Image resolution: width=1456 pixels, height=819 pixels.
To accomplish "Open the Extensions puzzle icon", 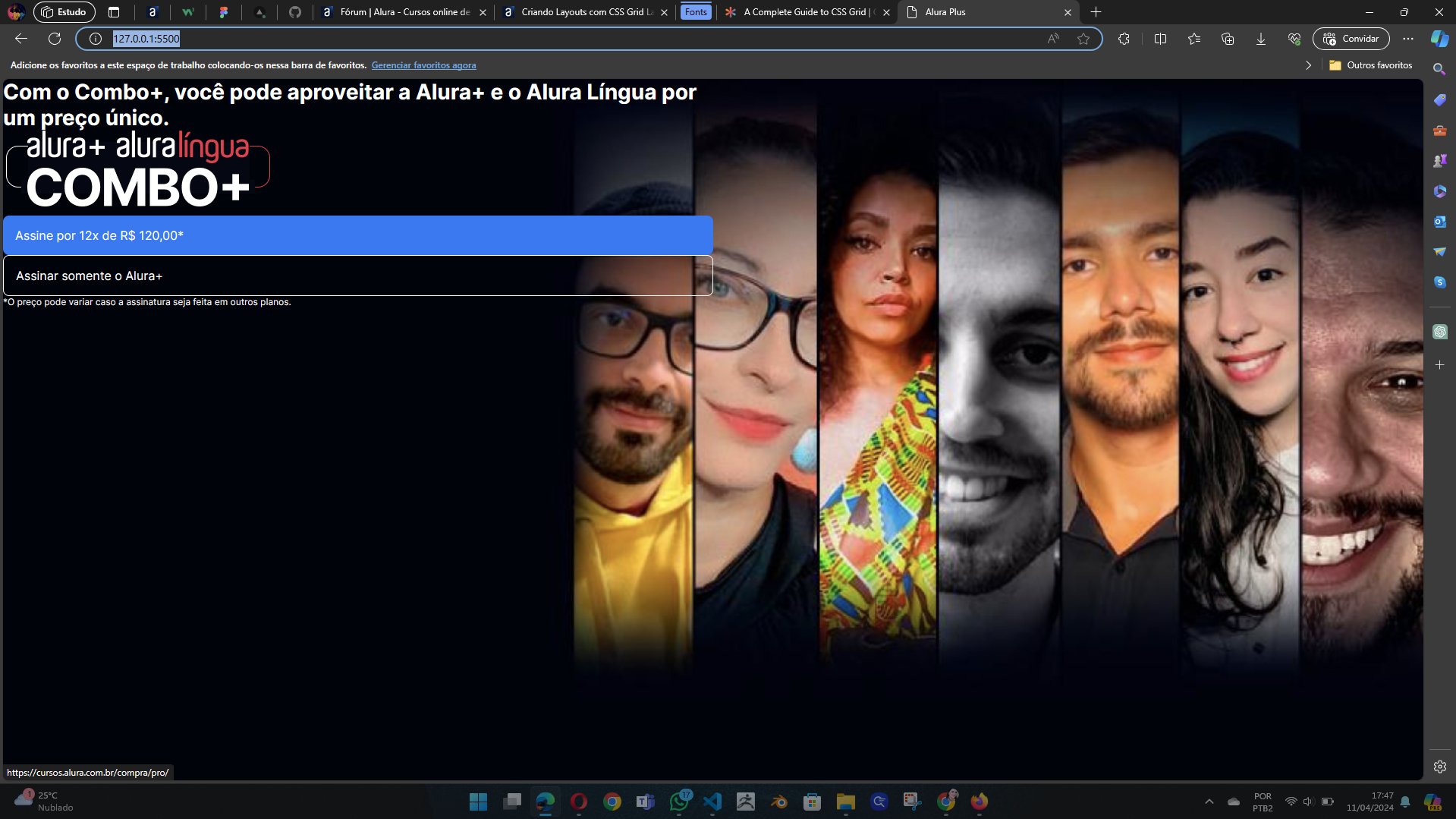I will coord(1124,39).
